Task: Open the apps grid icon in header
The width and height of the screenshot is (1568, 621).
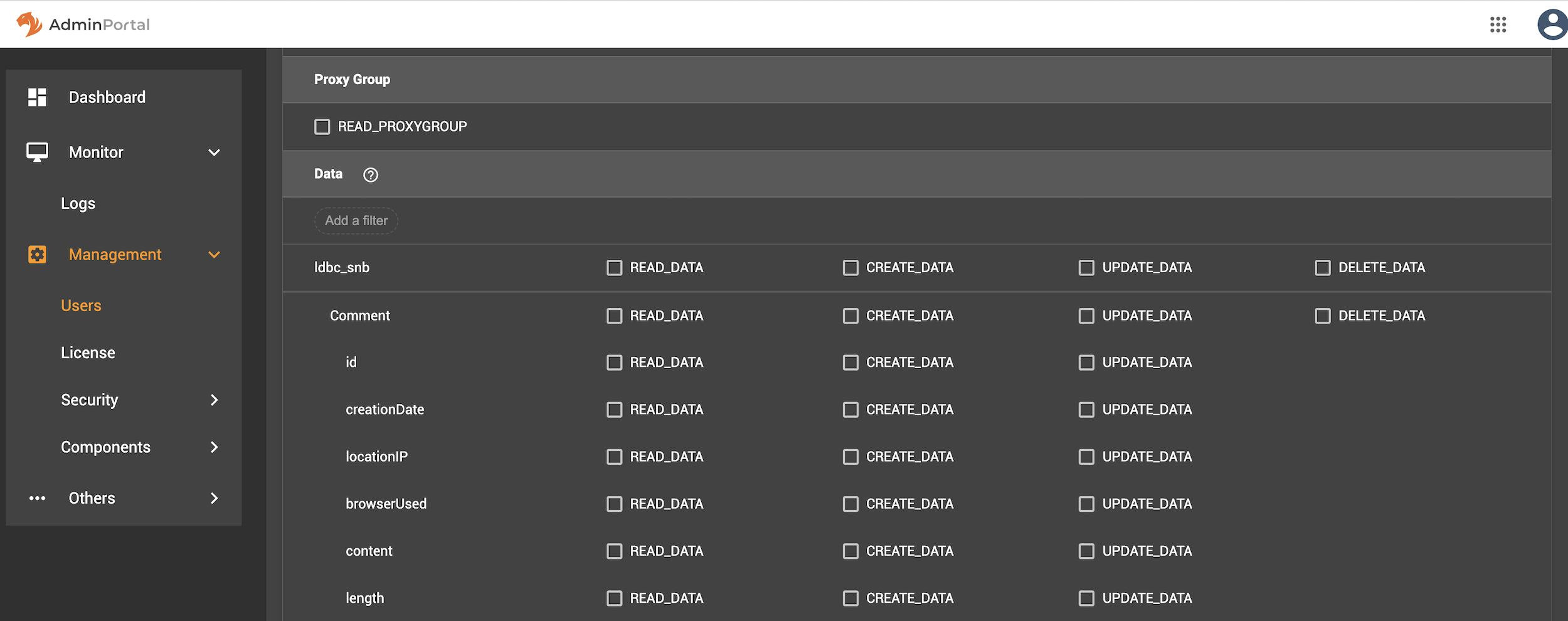Action: click(x=1498, y=24)
